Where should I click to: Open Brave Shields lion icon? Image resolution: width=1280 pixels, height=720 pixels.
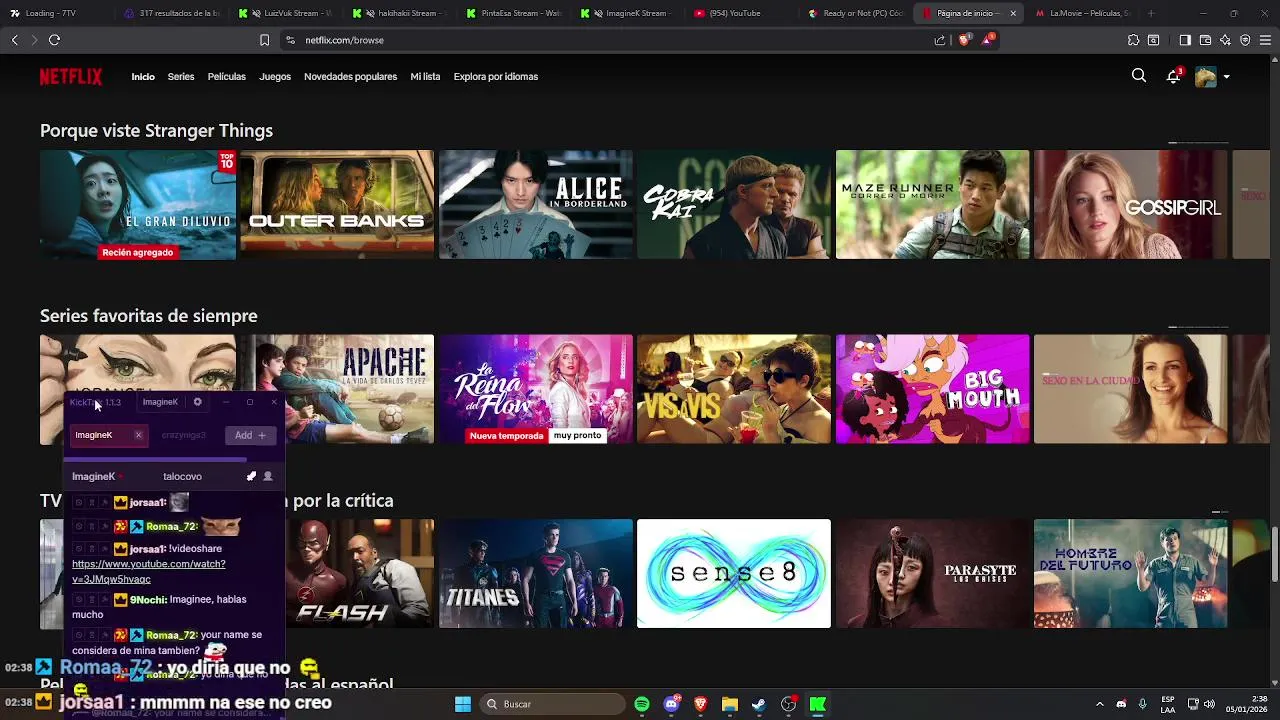(964, 40)
